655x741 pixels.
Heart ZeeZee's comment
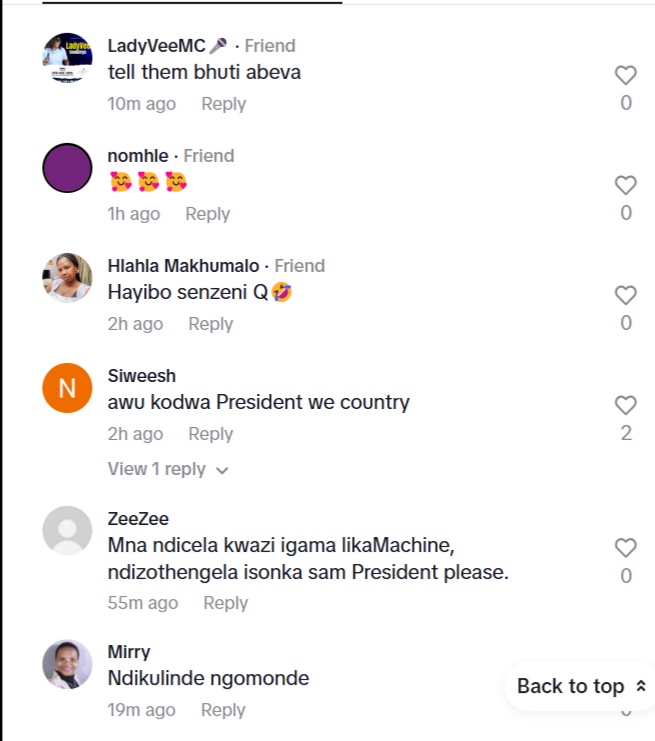click(625, 548)
